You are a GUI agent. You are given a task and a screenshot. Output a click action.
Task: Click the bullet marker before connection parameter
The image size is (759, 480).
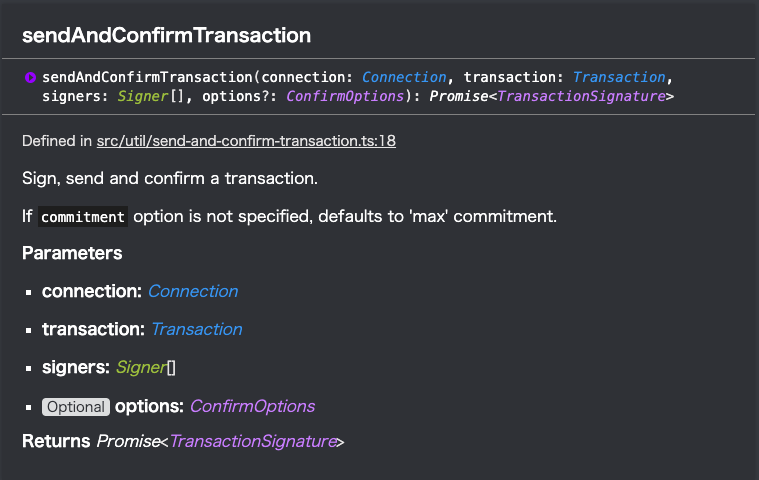(x=29, y=292)
